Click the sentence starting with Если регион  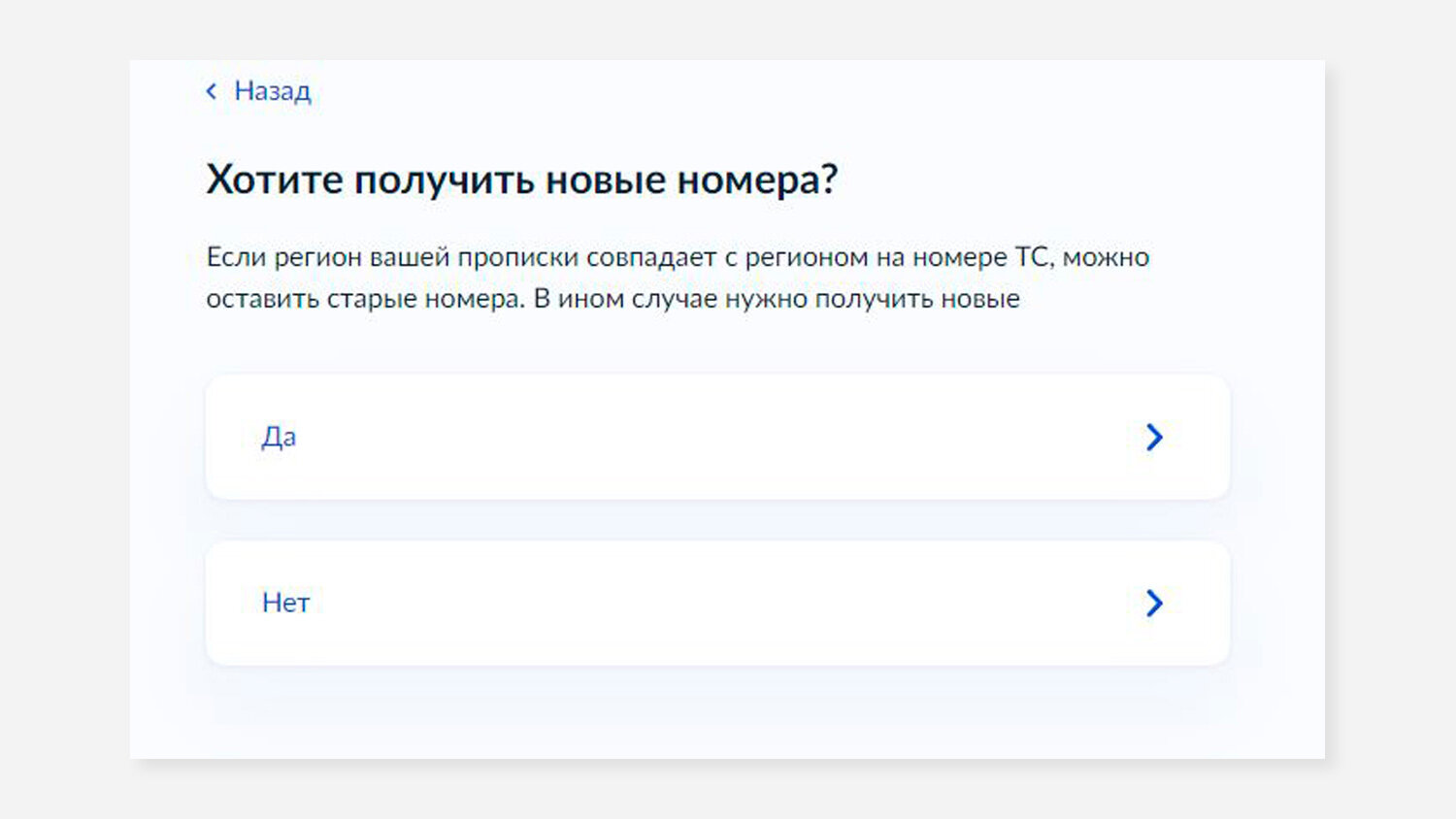tap(678, 278)
